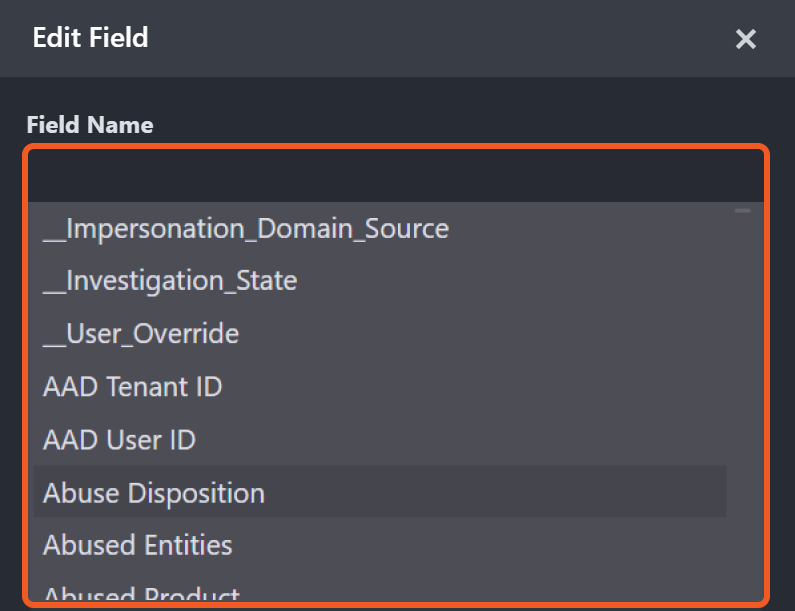Click the Field Name search input

tap(395, 175)
